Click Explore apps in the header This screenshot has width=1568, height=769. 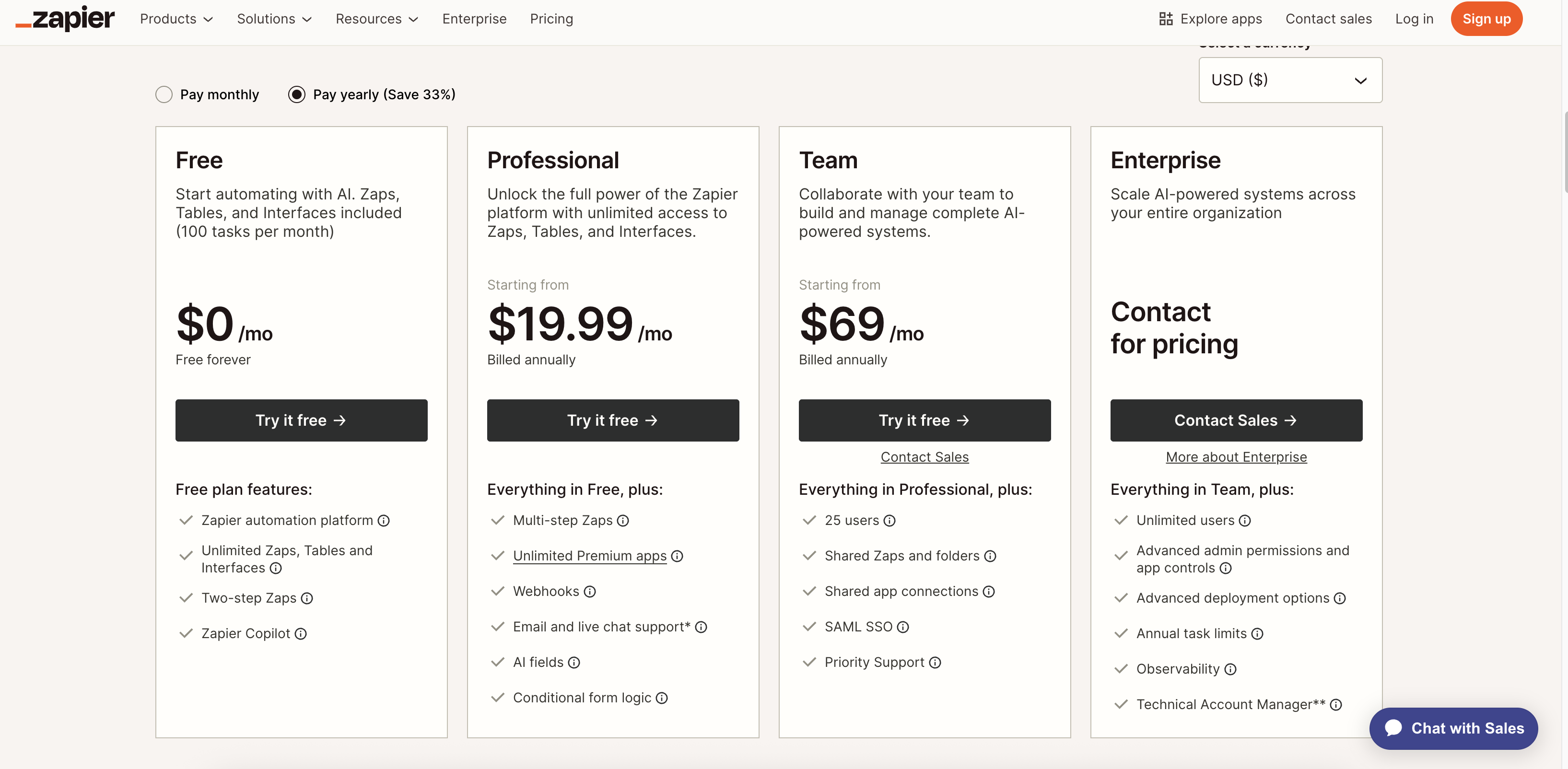pos(1211,19)
